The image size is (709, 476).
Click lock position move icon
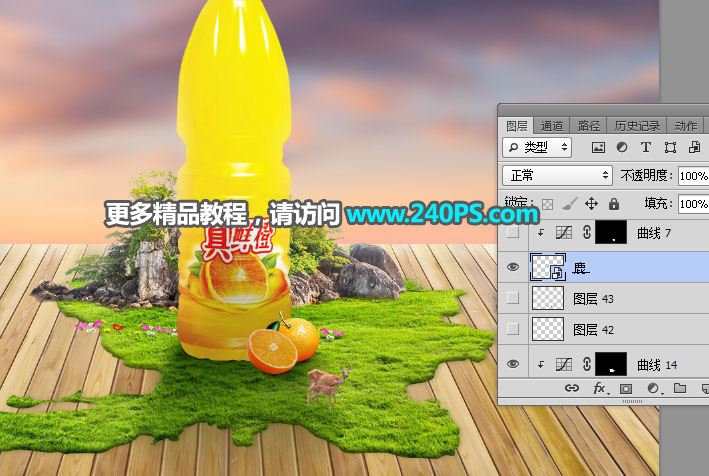[x=591, y=204]
